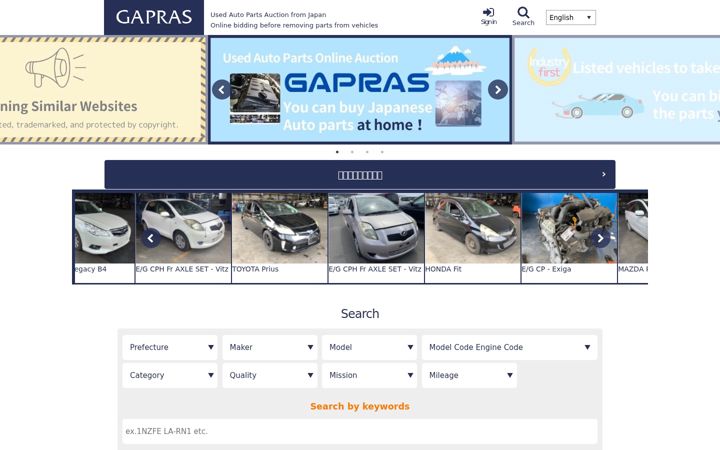Select the fourth banner pagination dot

pyautogui.click(x=382, y=152)
